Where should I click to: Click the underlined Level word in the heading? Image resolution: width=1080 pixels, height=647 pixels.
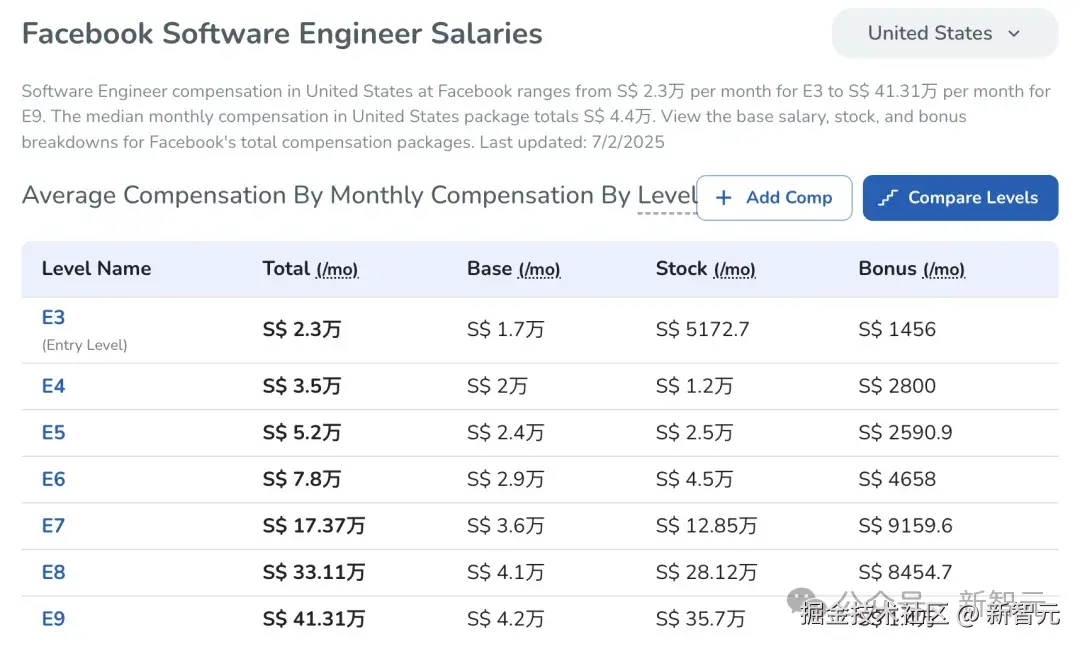[x=667, y=195]
